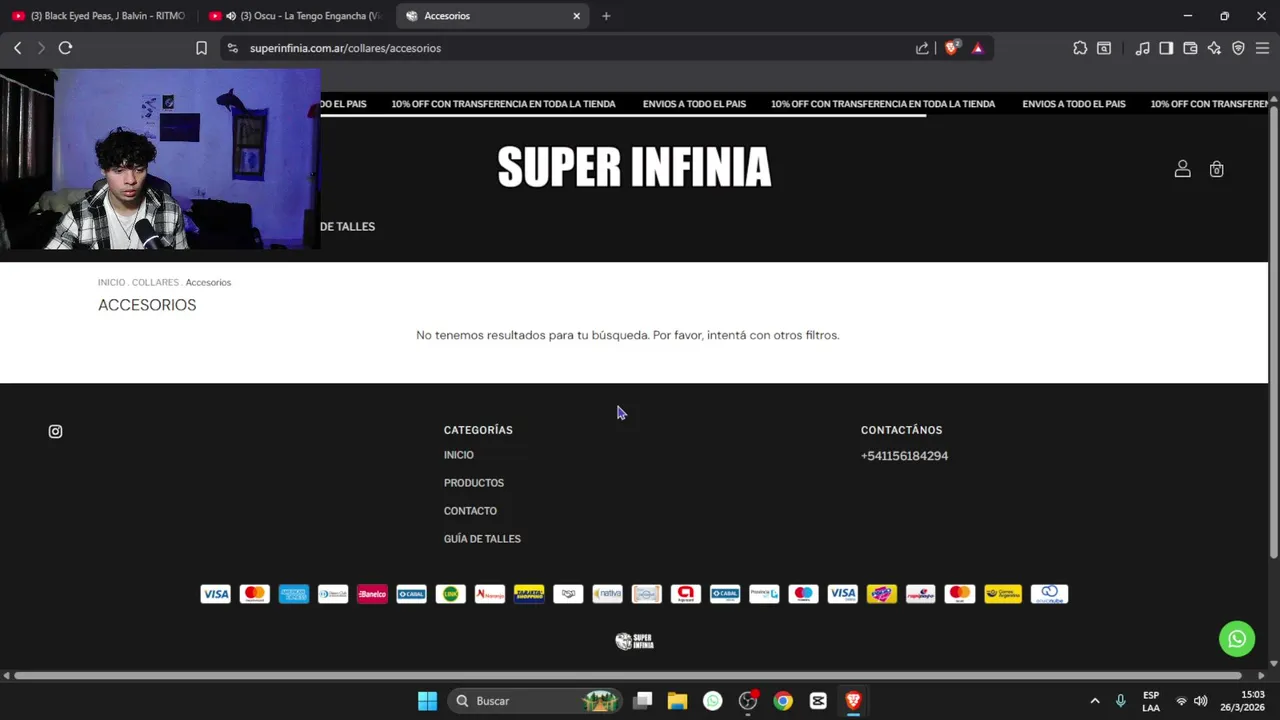The height and width of the screenshot is (720, 1280).
Task: Go to the INICIO breadcrumb link
Action: tap(111, 282)
